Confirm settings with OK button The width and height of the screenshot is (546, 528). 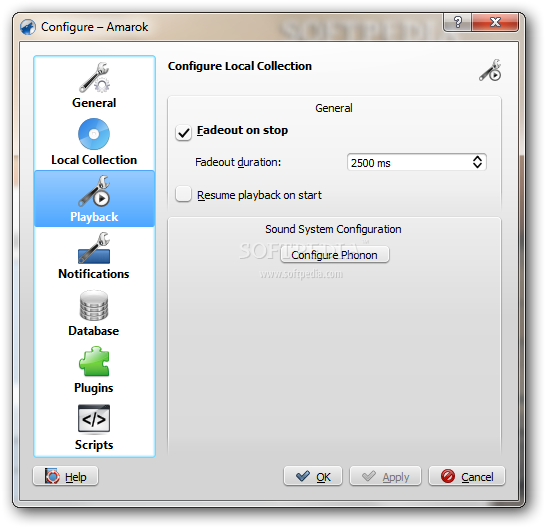point(313,476)
